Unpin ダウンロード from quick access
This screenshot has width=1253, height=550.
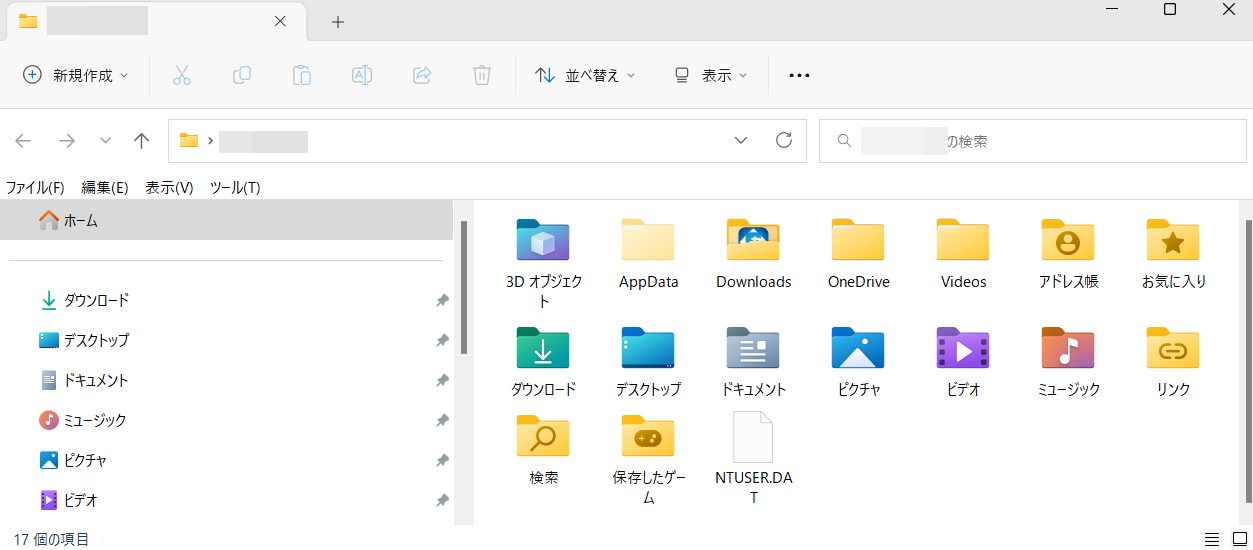442,300
